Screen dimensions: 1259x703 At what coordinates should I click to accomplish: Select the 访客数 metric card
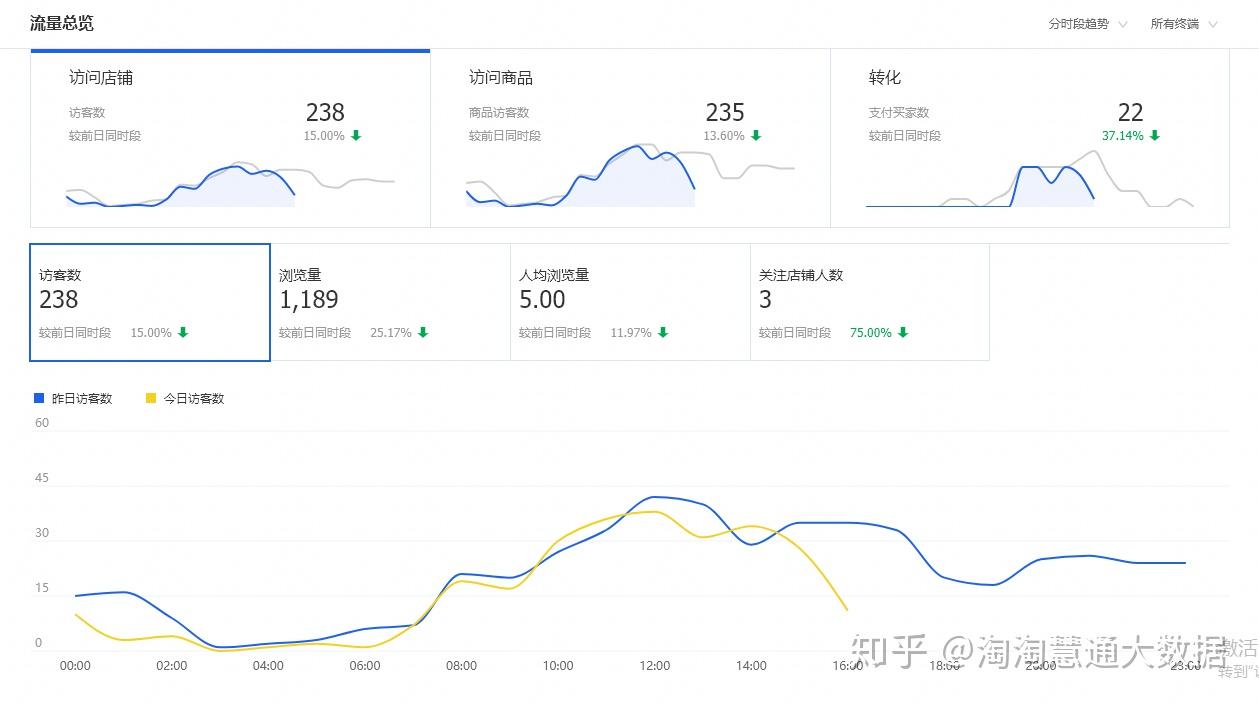tap(150, 302)
